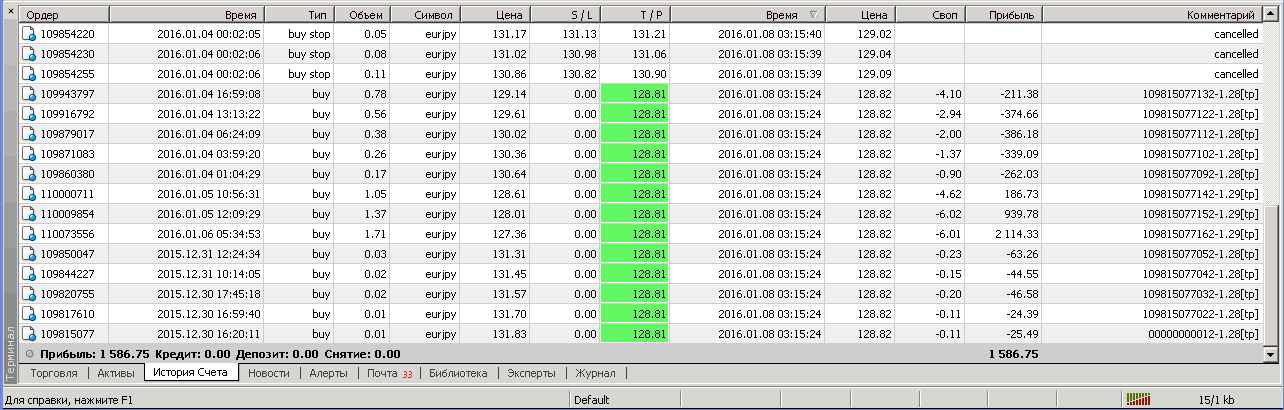The height and width of the screenshot is (410, 1284).
Task: Sort by the Комментарий column header
Action: pos(1152,15)
